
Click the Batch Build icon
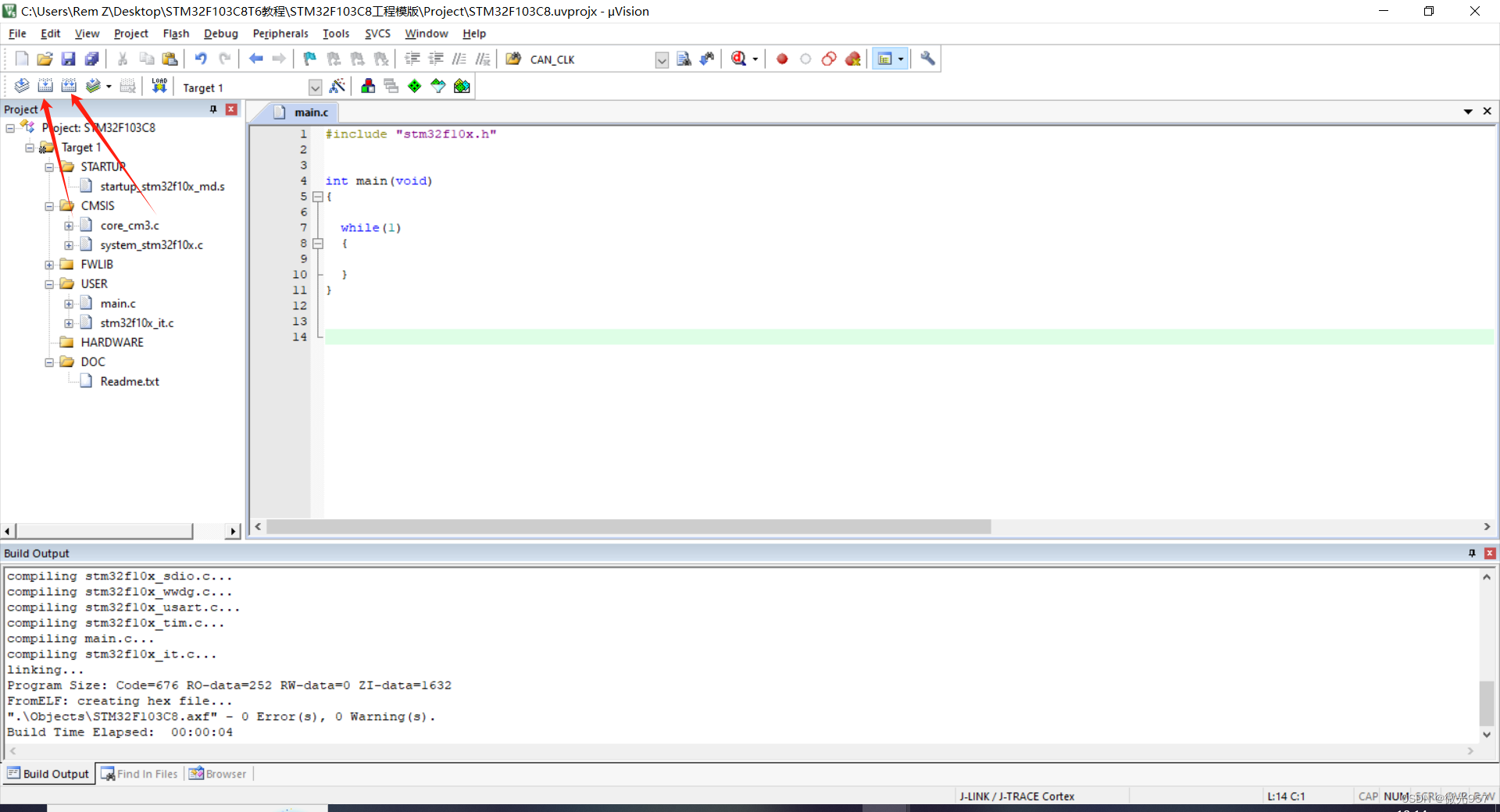click(x=93, y=86)
